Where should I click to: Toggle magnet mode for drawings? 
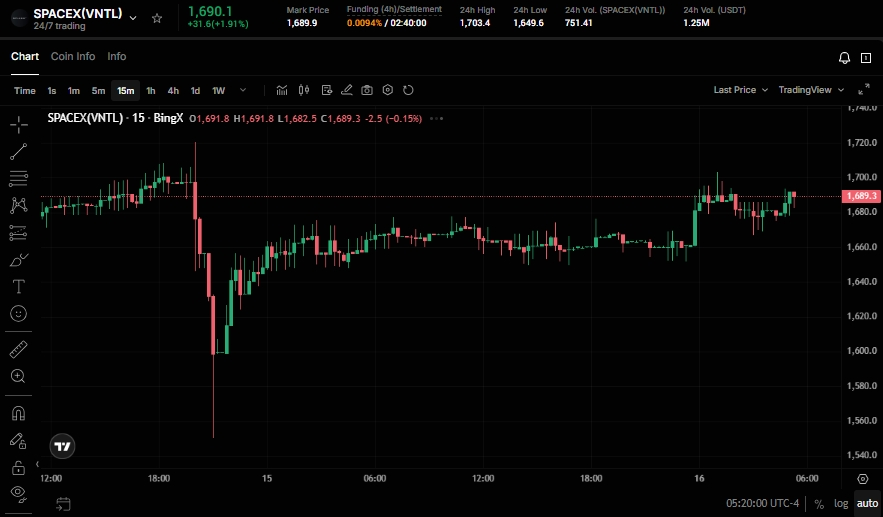(18, 412)
